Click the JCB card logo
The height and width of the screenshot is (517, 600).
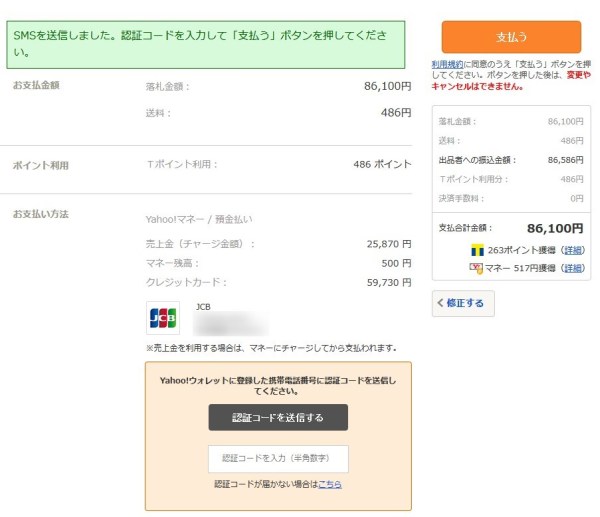163,318
